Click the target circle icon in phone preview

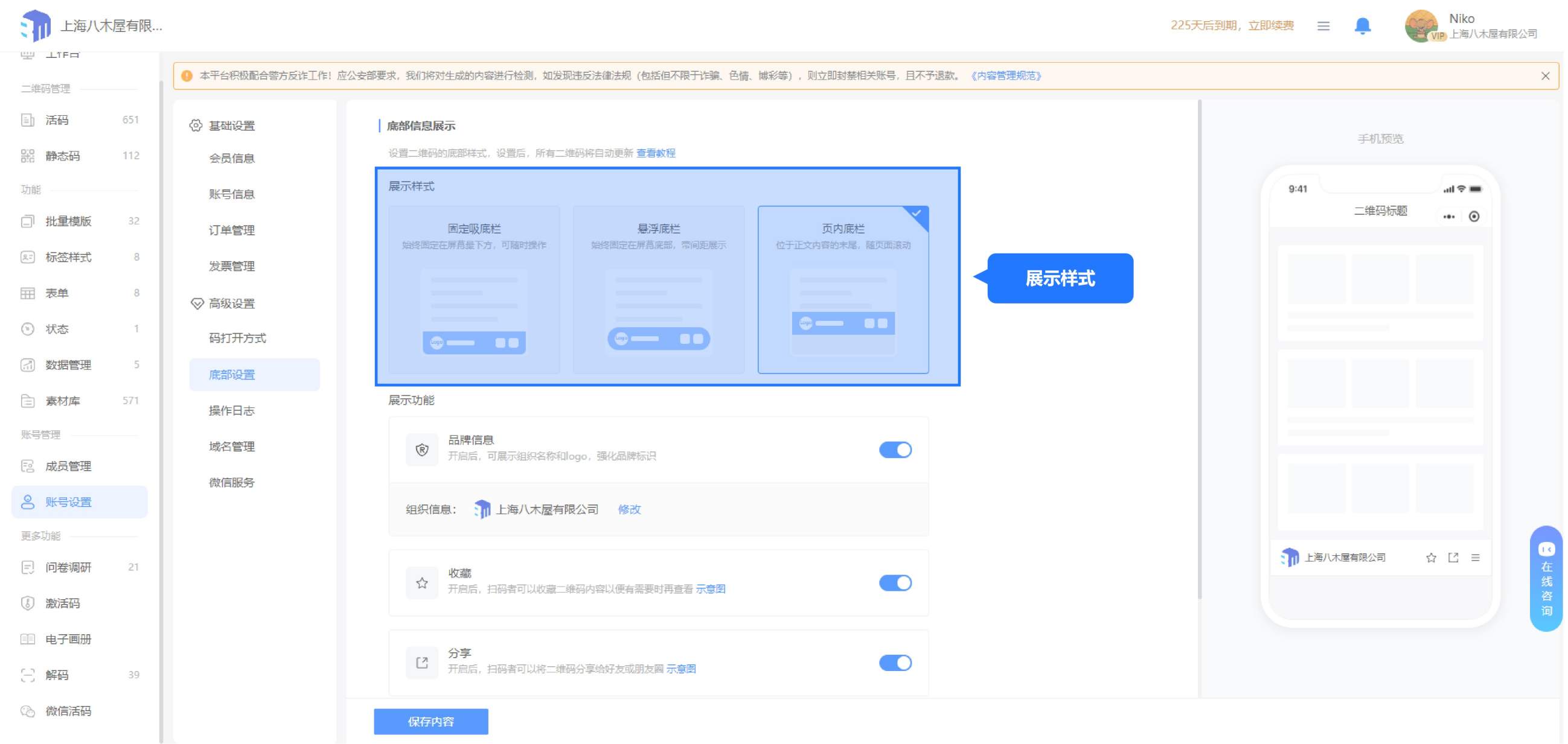point(1474,217)
